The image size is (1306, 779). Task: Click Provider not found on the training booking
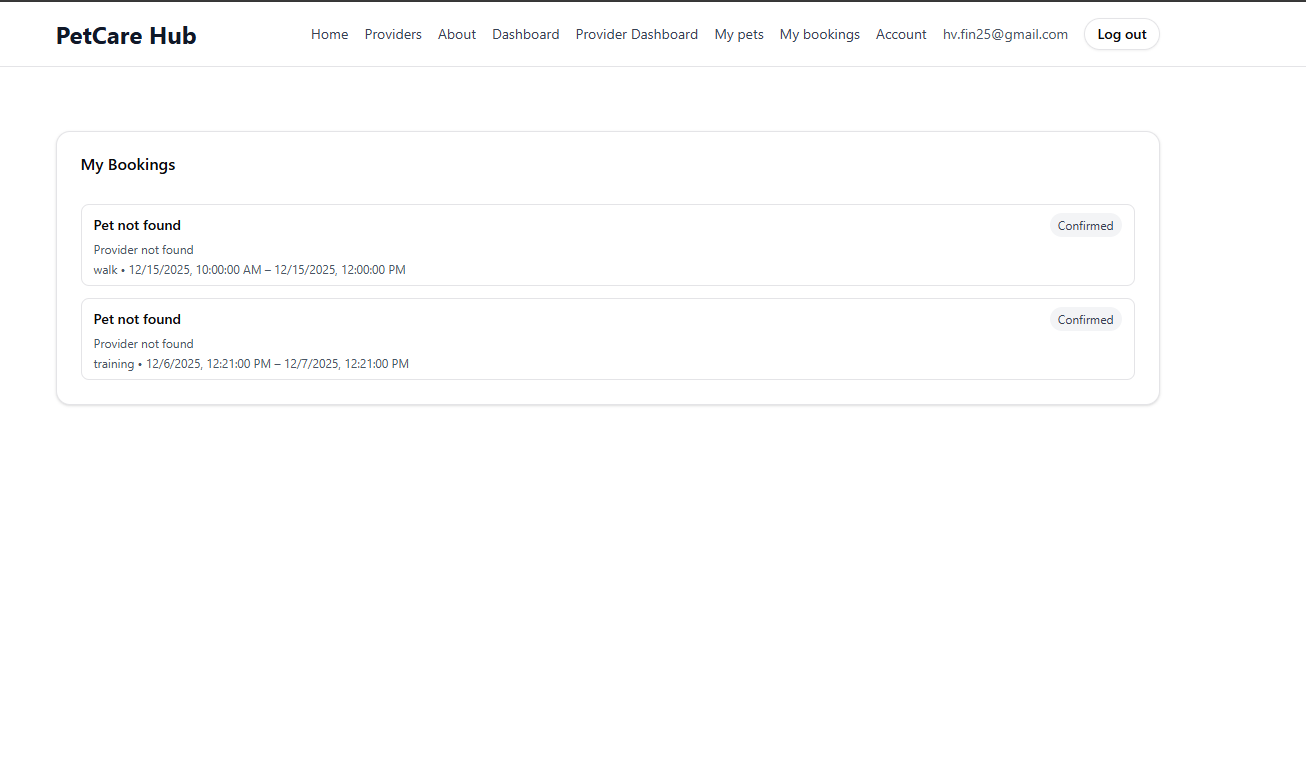coord(143,343)
